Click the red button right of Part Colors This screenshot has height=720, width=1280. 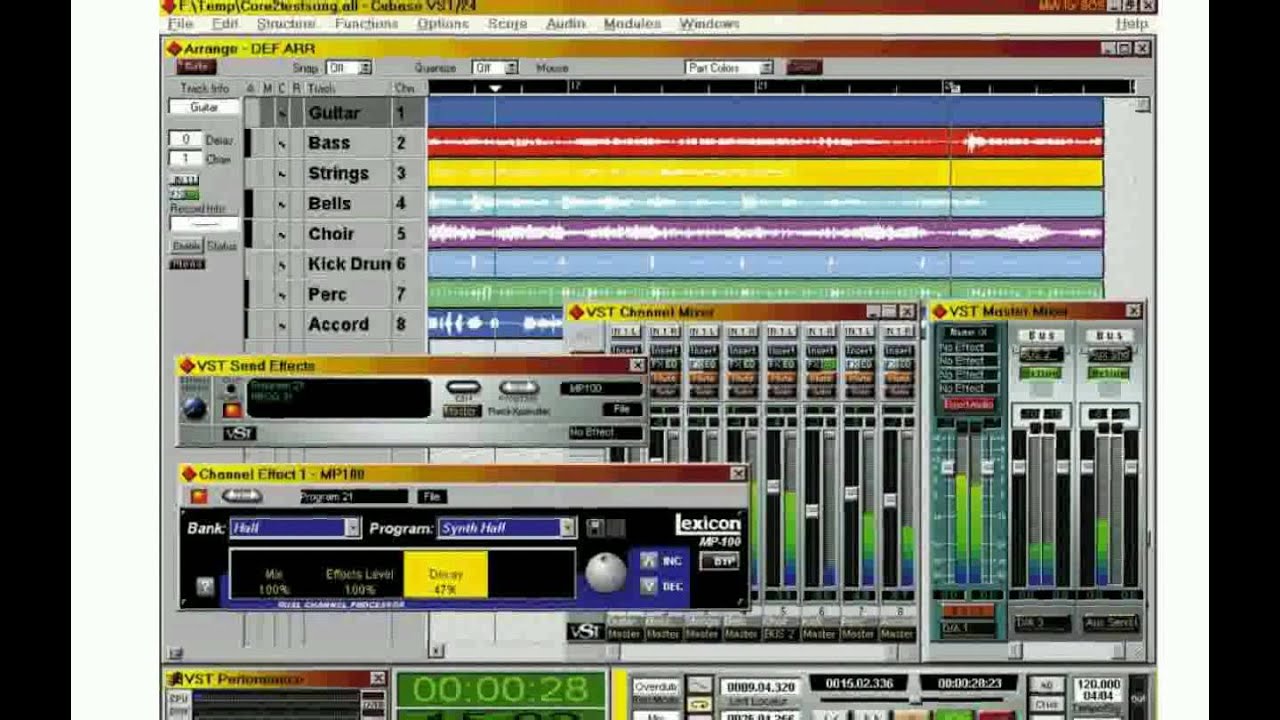coord(803,67)
